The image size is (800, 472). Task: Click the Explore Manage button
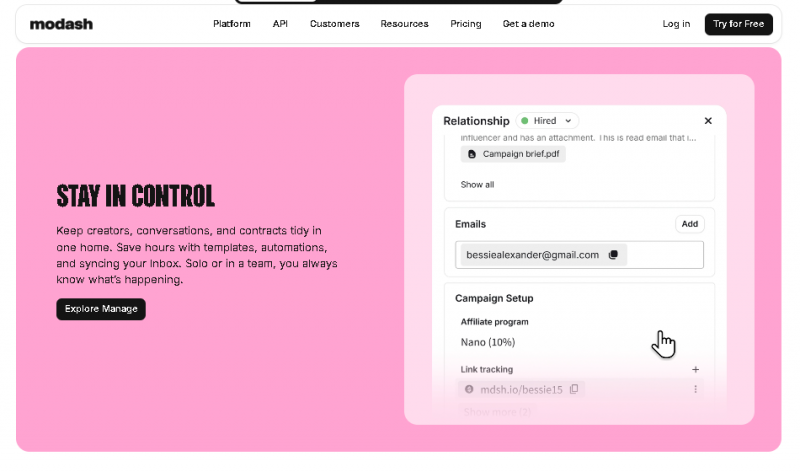coord(101,309)
